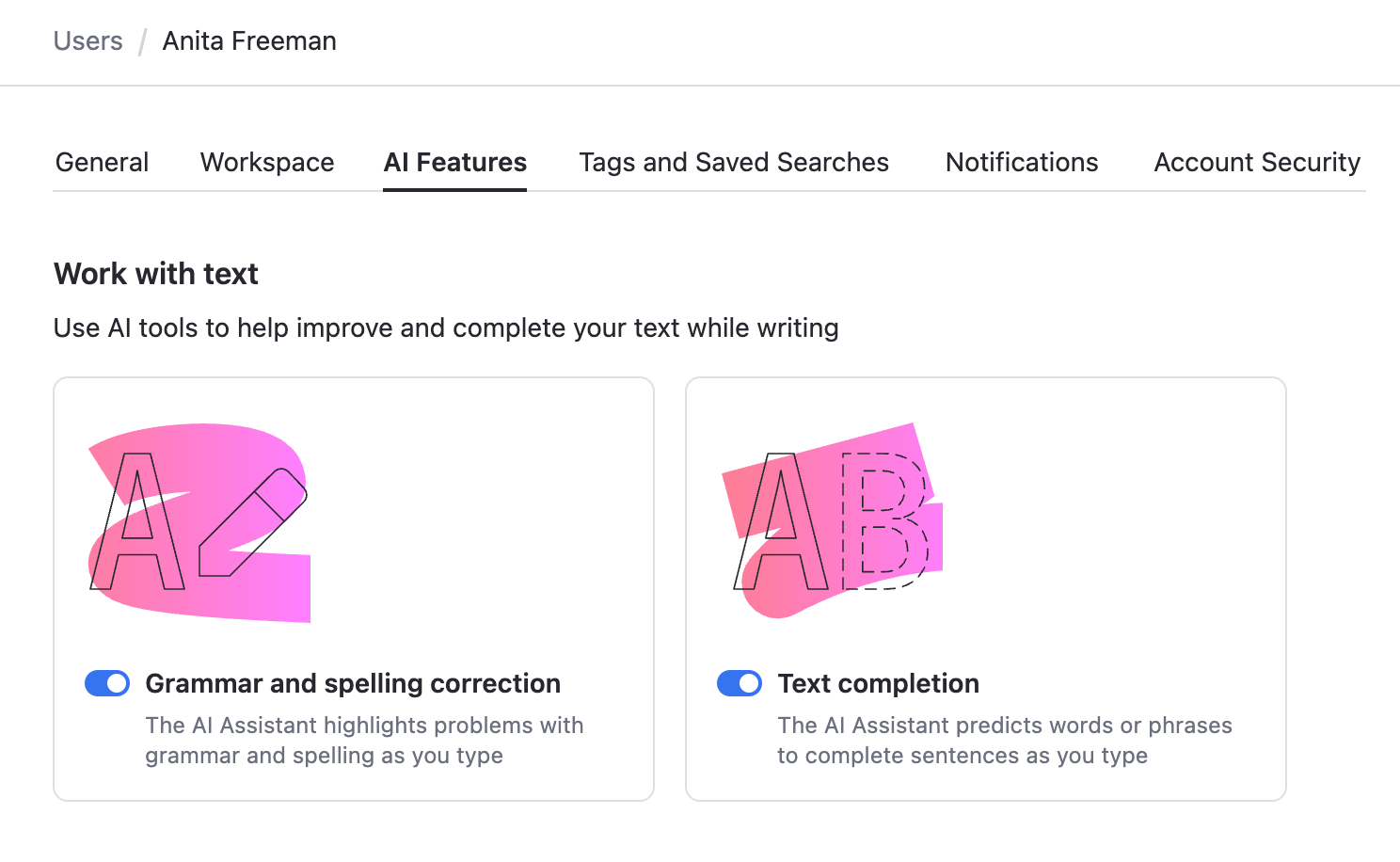Open the General tab
This screenshot has height=862, width=1400.
[102, 163]
